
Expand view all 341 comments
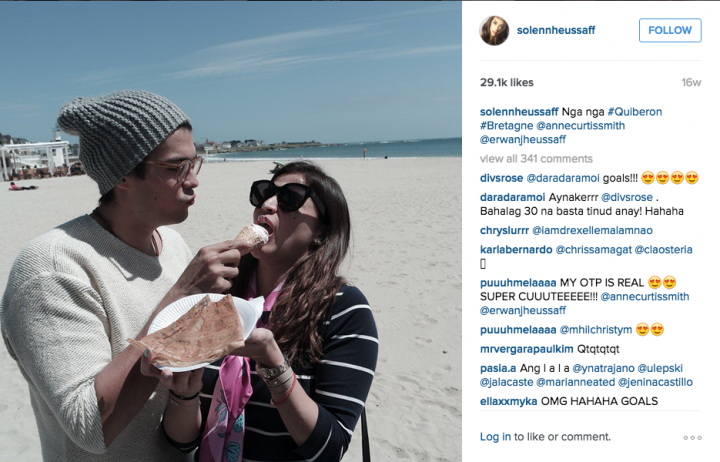point(536,159)
